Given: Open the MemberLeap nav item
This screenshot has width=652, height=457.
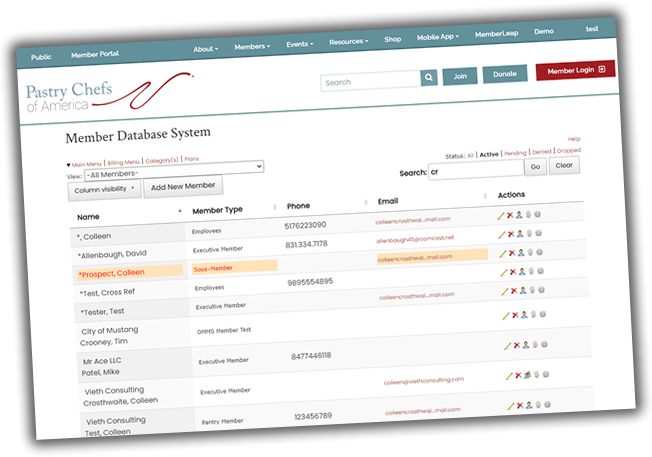Looking at the screenshot, I should point(496,34).
